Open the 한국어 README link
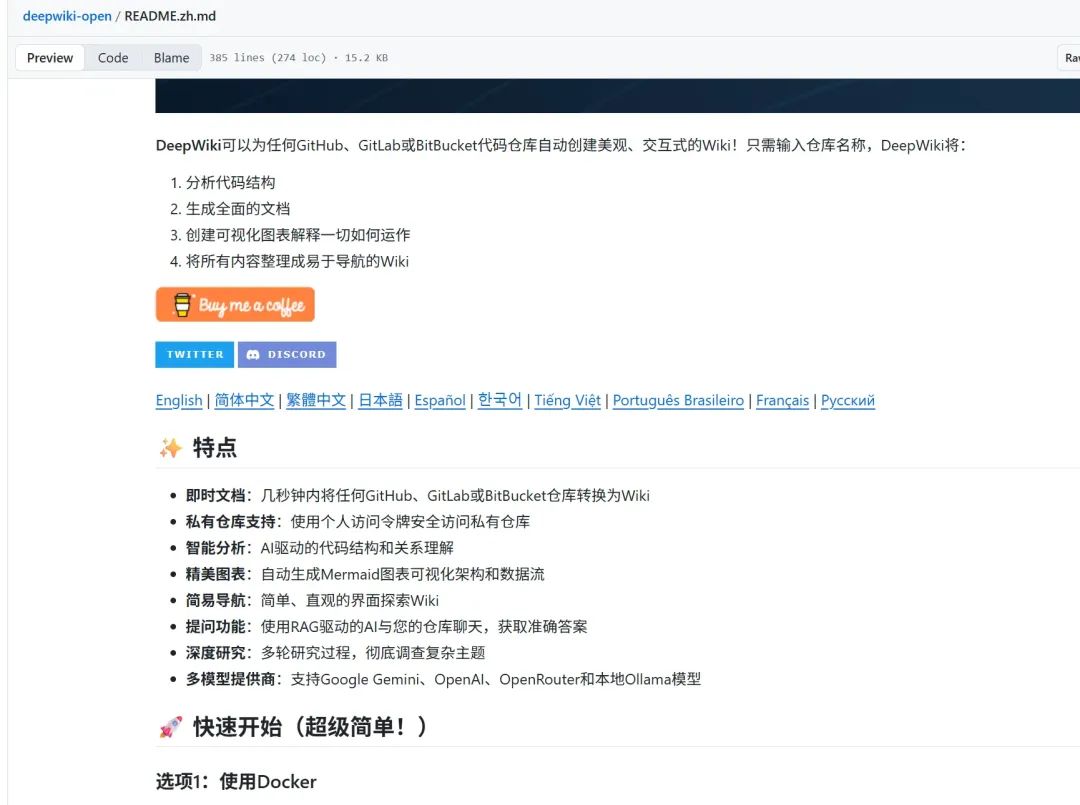The height and width of the screenshot is (805, 1080). tap(500, 400)
